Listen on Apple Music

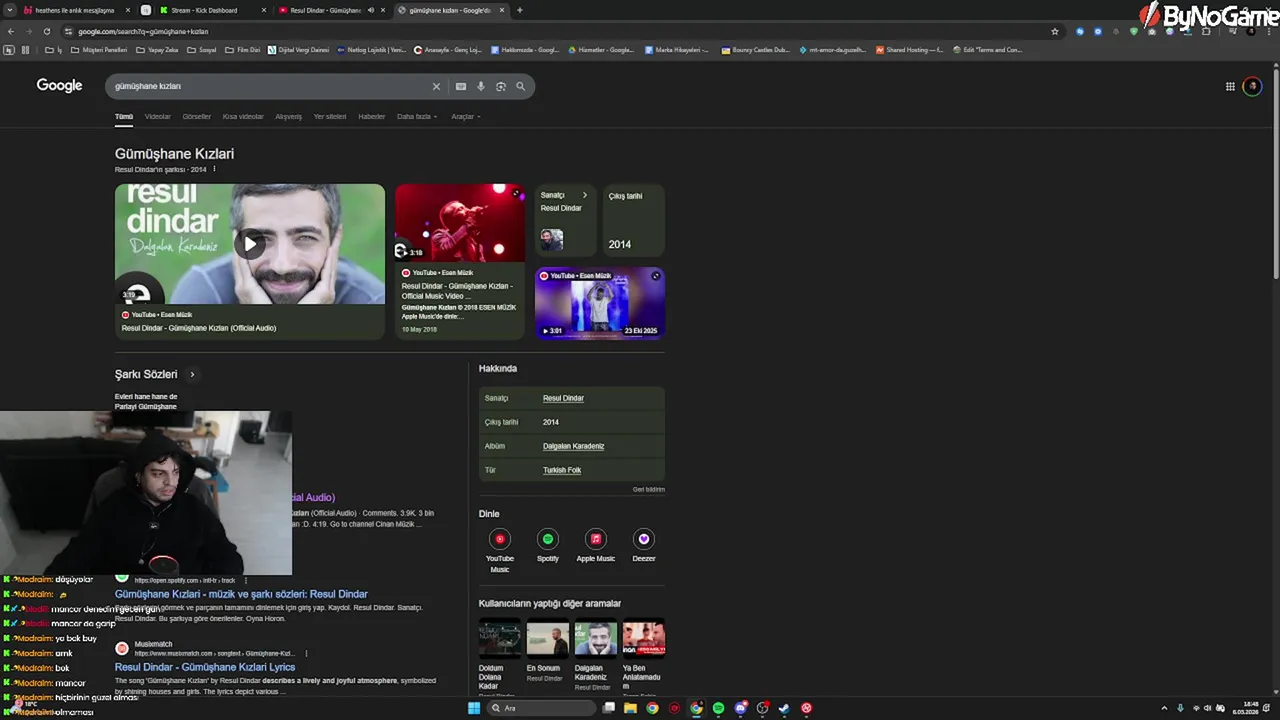[596, 547]
